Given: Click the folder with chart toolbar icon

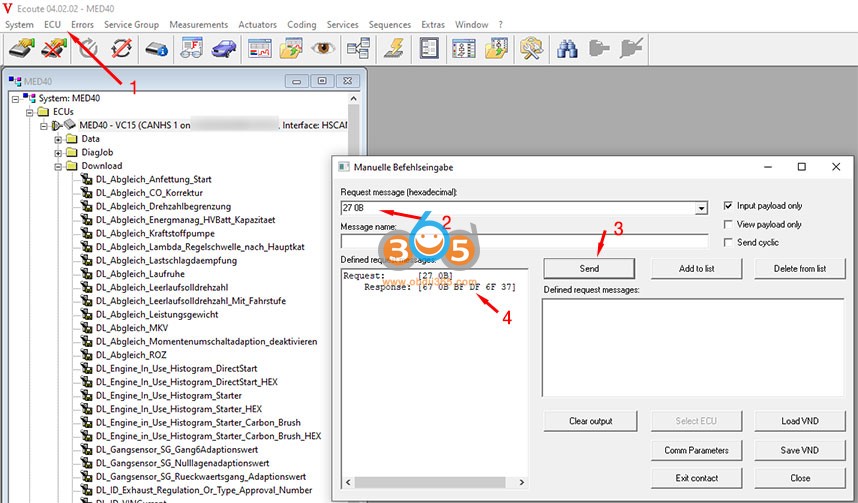Looking at the screenshot, I should coord(291,48).
